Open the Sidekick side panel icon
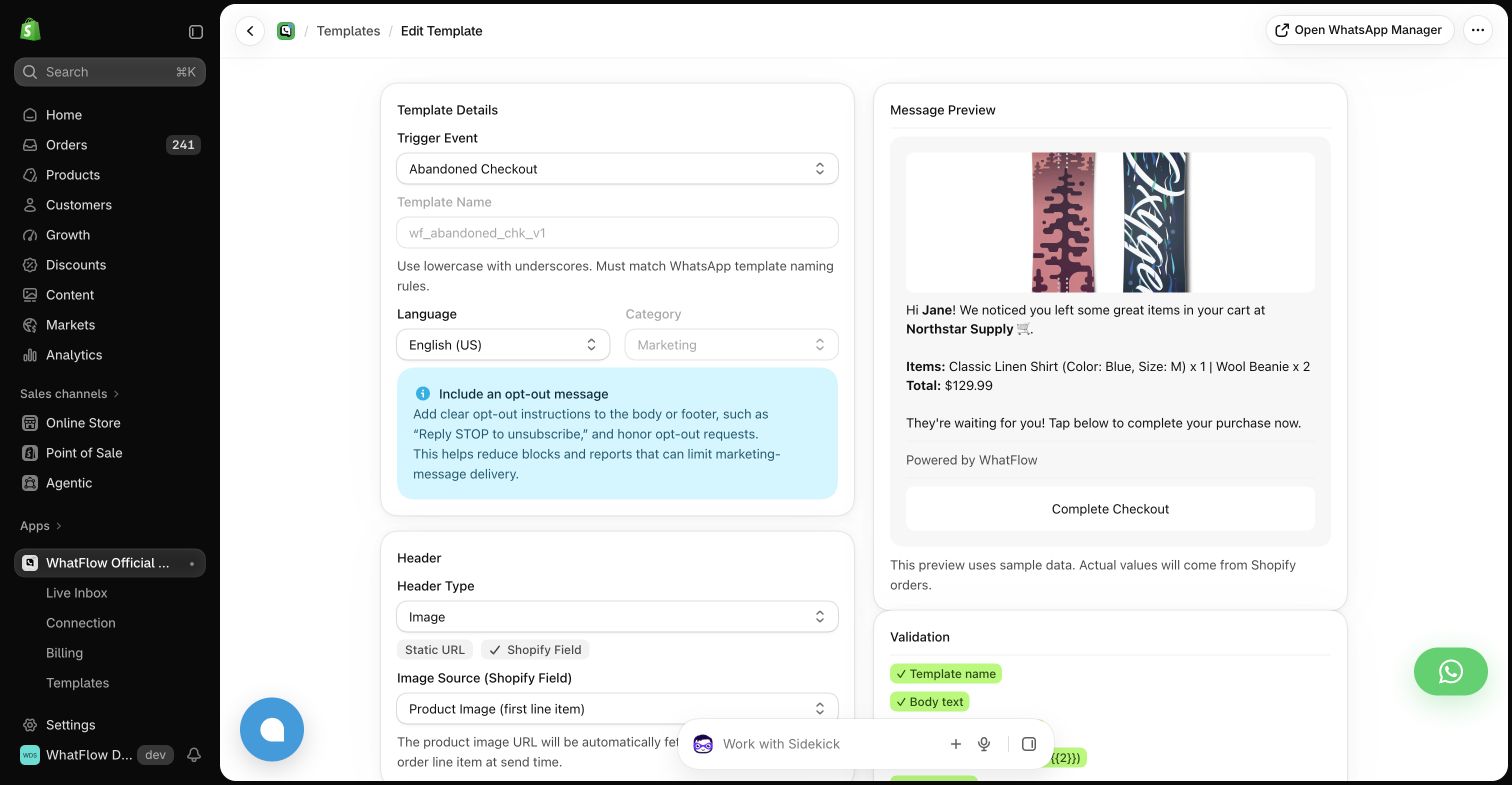 [1029, 744]
